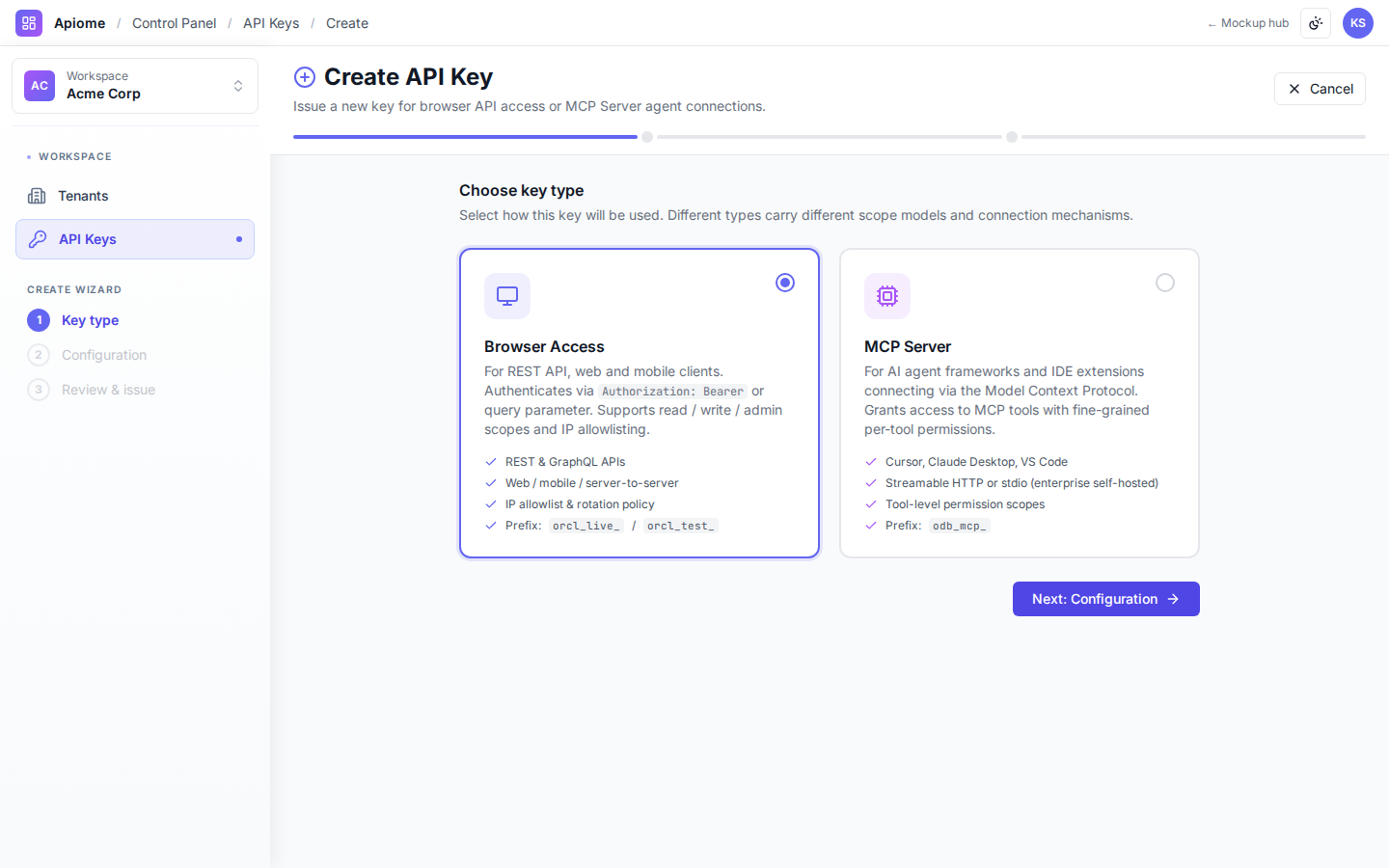
Task: Click the Tenants building icon
Action: [x=37, y=196]
